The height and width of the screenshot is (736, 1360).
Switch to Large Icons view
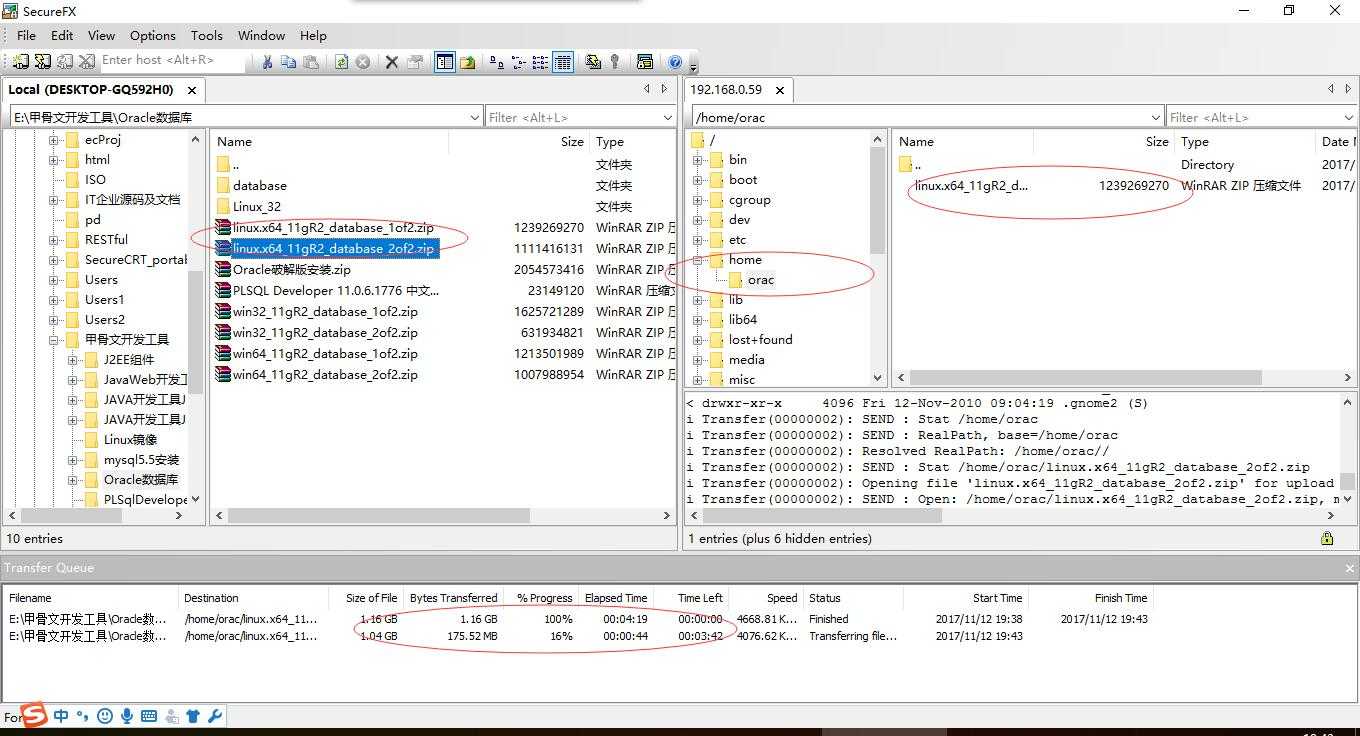[x=497, y=62]
